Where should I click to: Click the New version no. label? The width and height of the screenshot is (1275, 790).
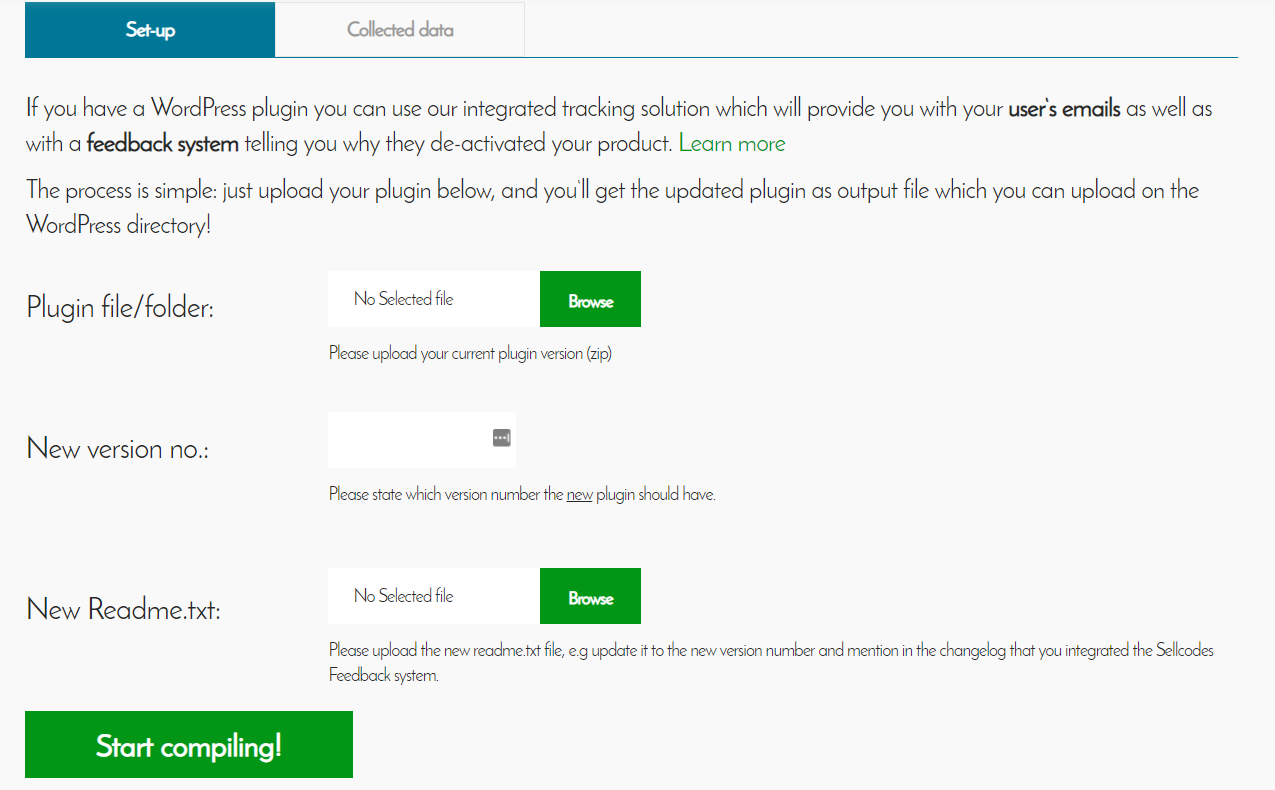point(118,448)
